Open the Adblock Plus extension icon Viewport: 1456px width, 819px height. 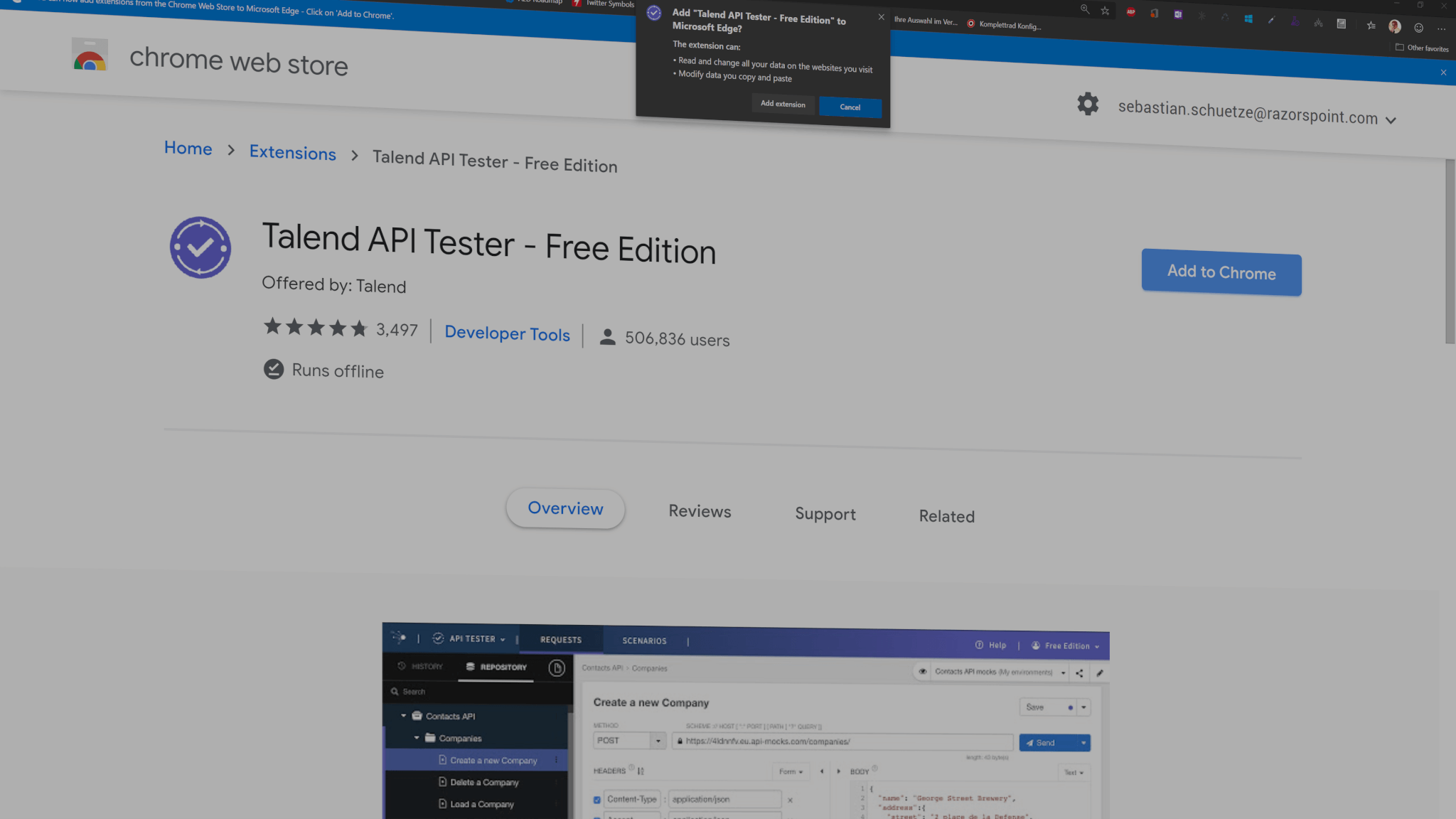[1130, 12]
